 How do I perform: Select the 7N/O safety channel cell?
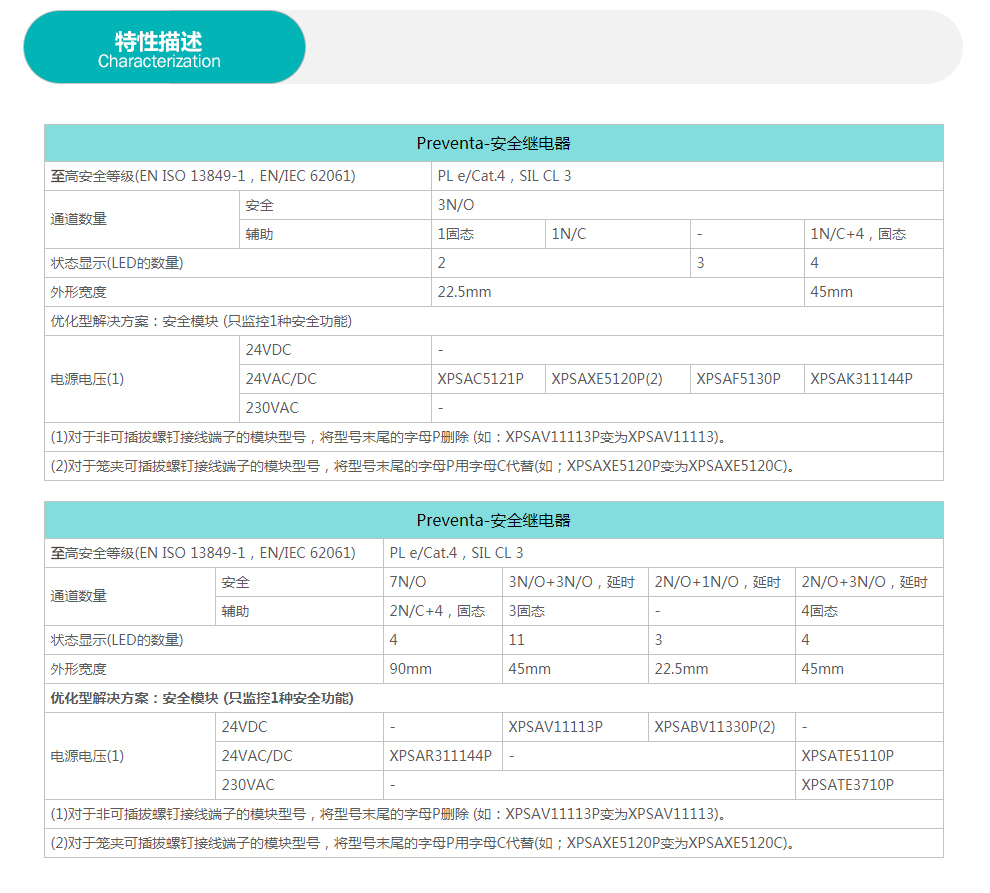coord(443,582)
